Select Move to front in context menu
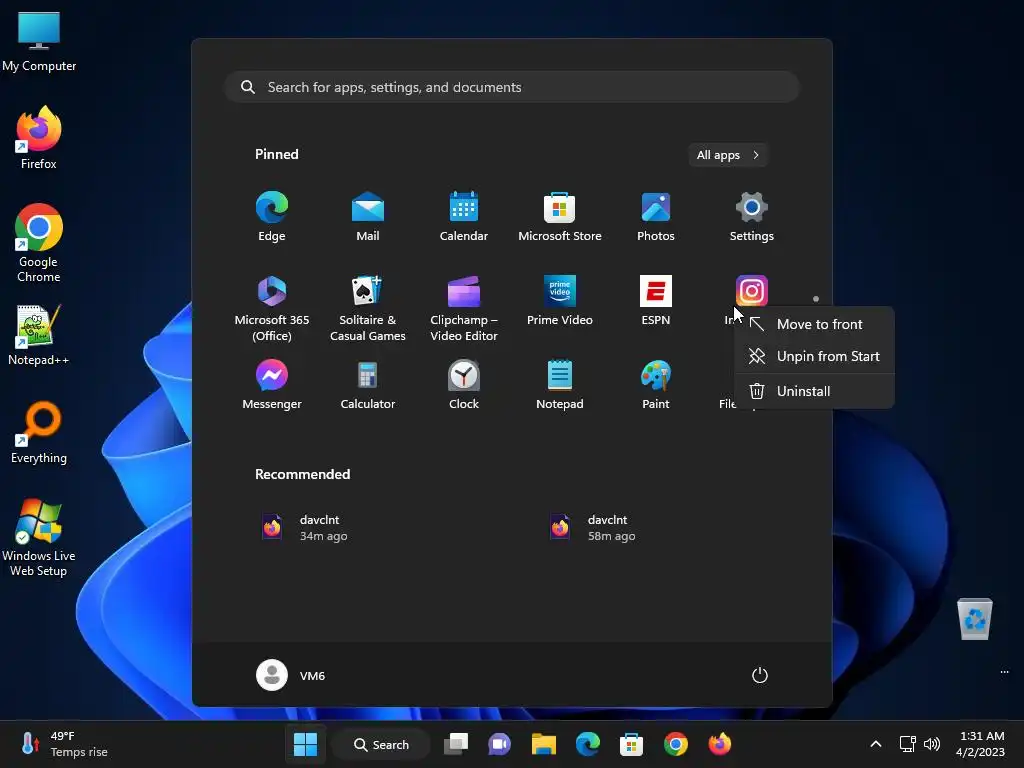Image resolution: width=1024 pixels, height=768 pixels. click(x=814, y=324)
